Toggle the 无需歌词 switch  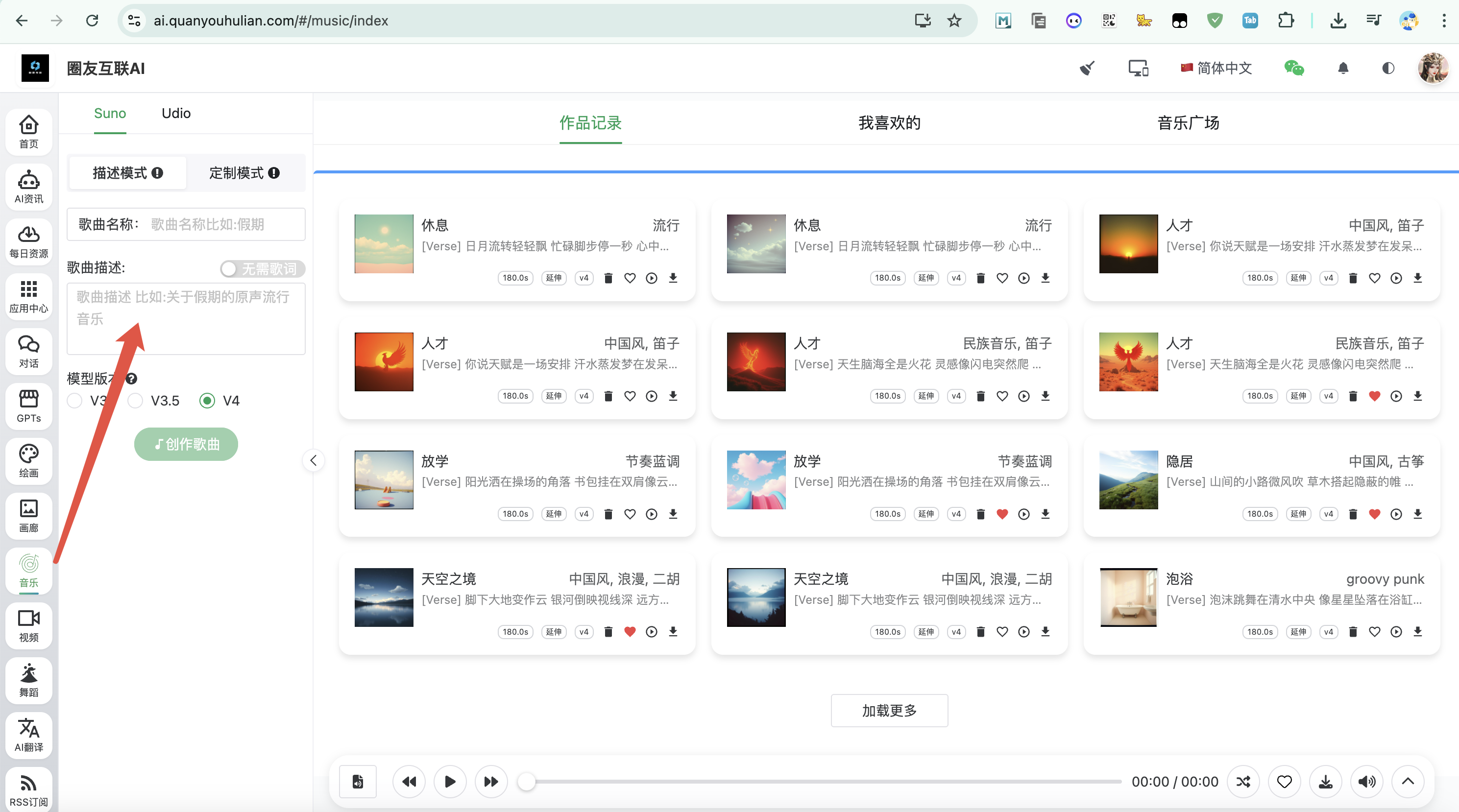[x=262, y=269]
